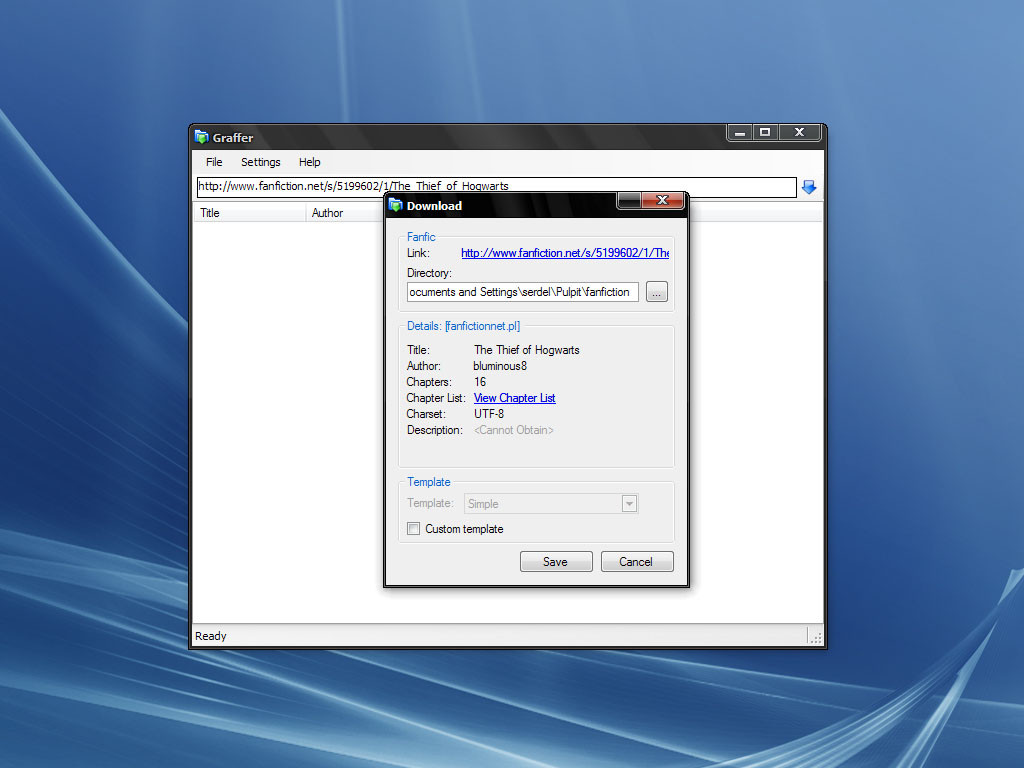Screen dimensions: 1024x768
Task: Sort list by Title column header
Action: click(249, 213)
